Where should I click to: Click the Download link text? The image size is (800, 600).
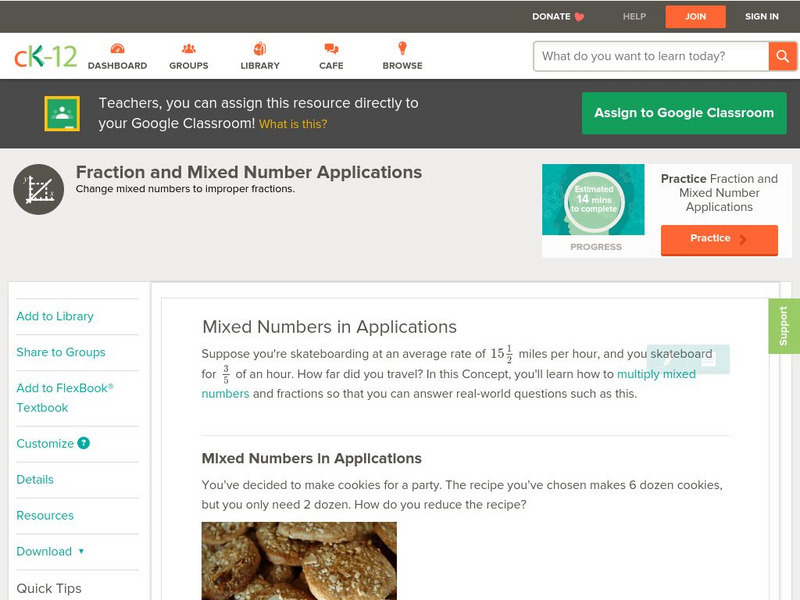pos(44,552)
